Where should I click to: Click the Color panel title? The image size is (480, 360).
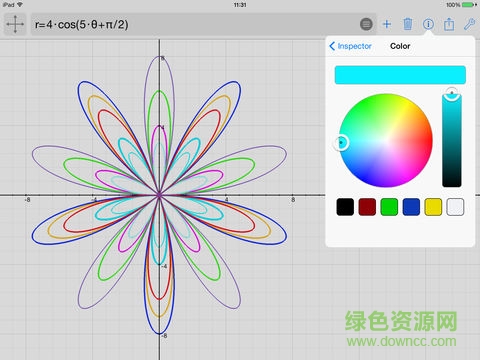click(x=400, y=46)
